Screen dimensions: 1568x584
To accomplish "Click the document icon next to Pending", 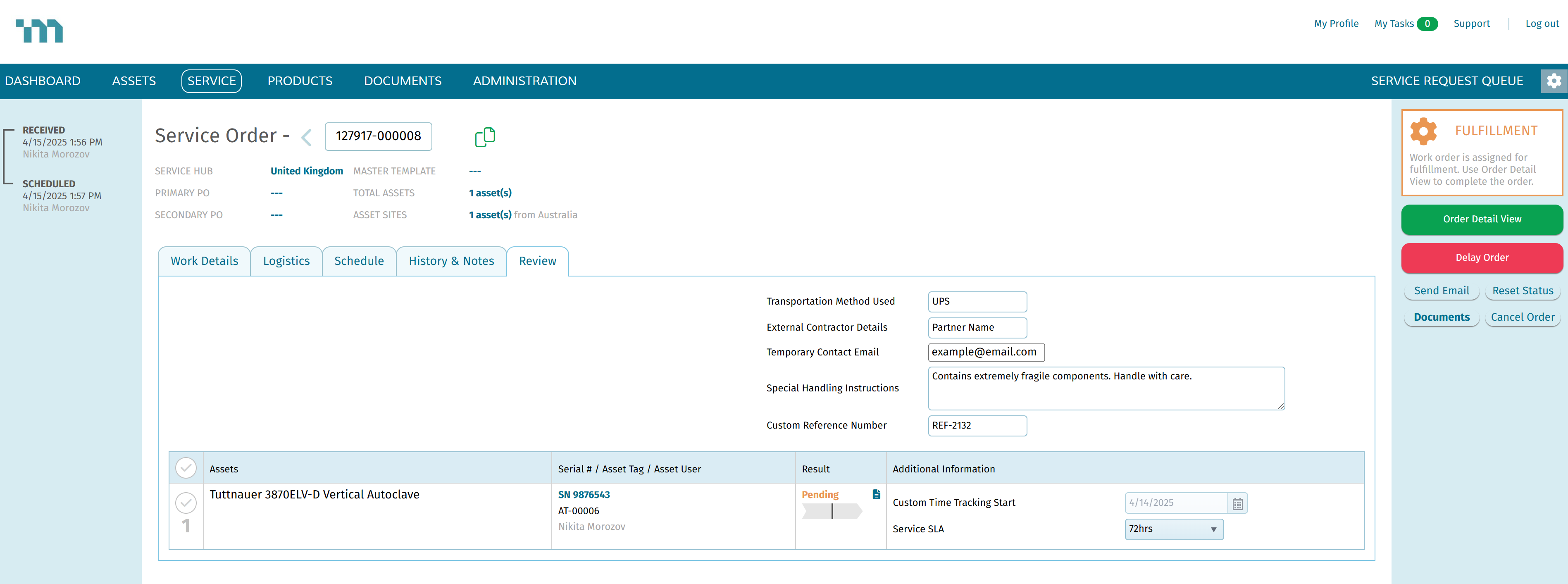I will (x=876, y=494).
